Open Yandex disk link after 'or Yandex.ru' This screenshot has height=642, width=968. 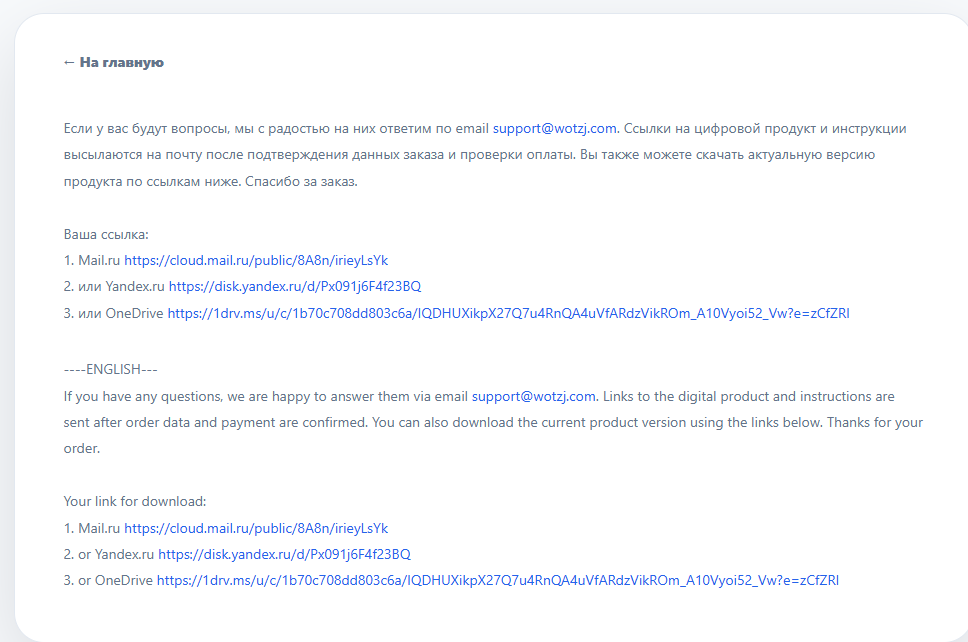click(285, 554)
